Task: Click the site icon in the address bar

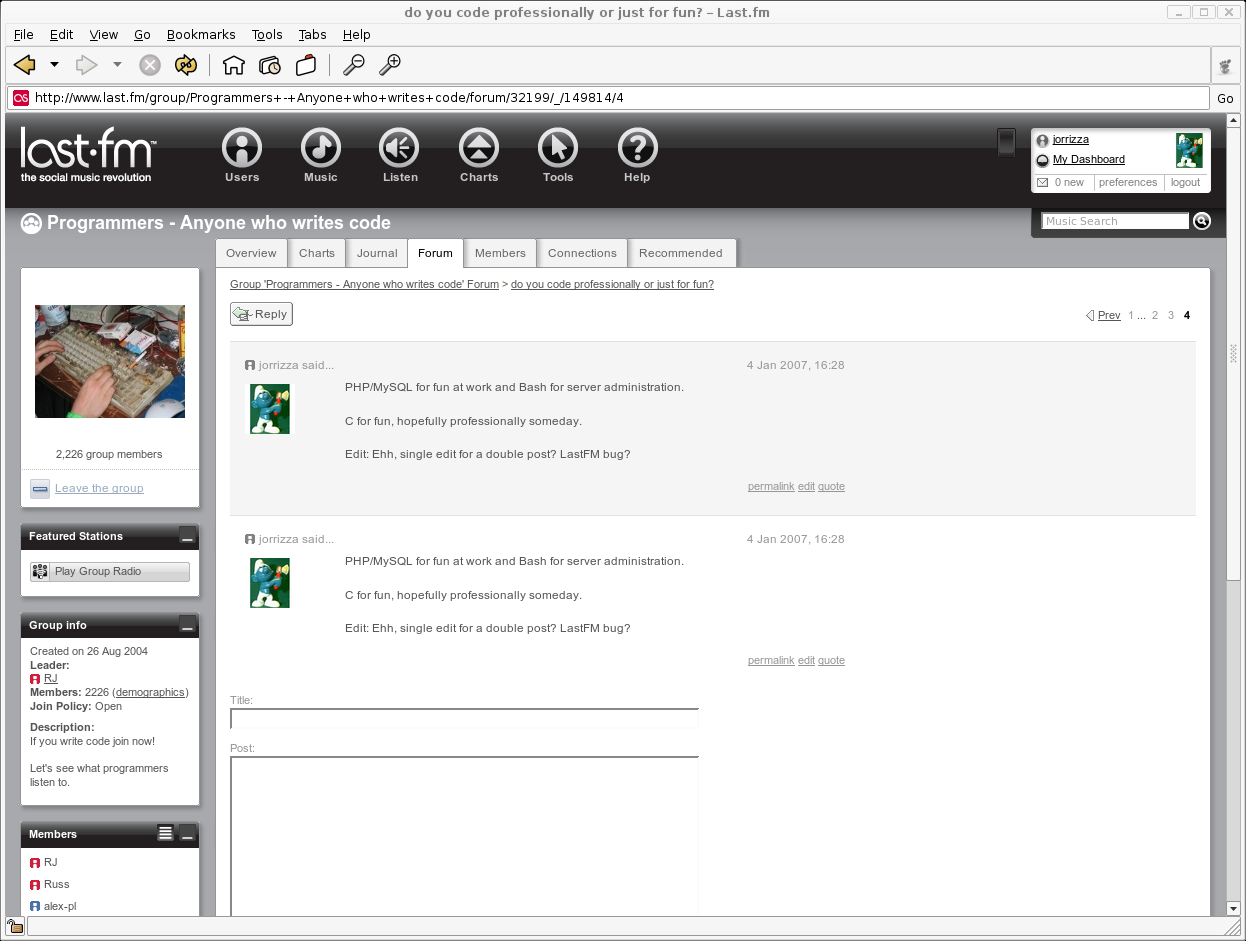Action: pos(20,98)
